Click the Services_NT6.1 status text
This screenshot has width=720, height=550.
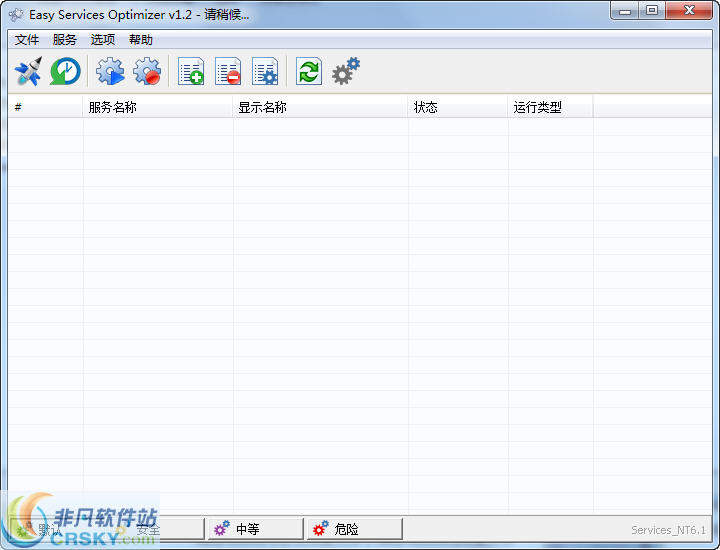click(x=668, y=530)
